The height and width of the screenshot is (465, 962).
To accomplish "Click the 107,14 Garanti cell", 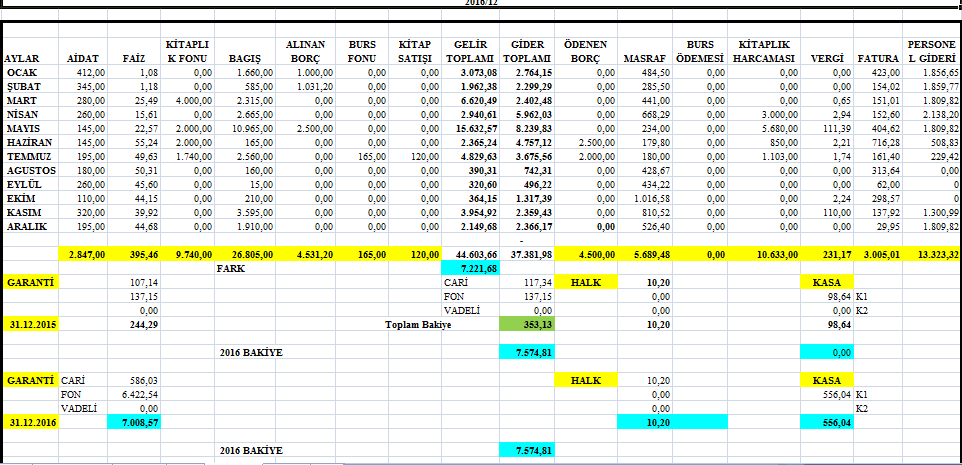I will (x=134, y=283).
